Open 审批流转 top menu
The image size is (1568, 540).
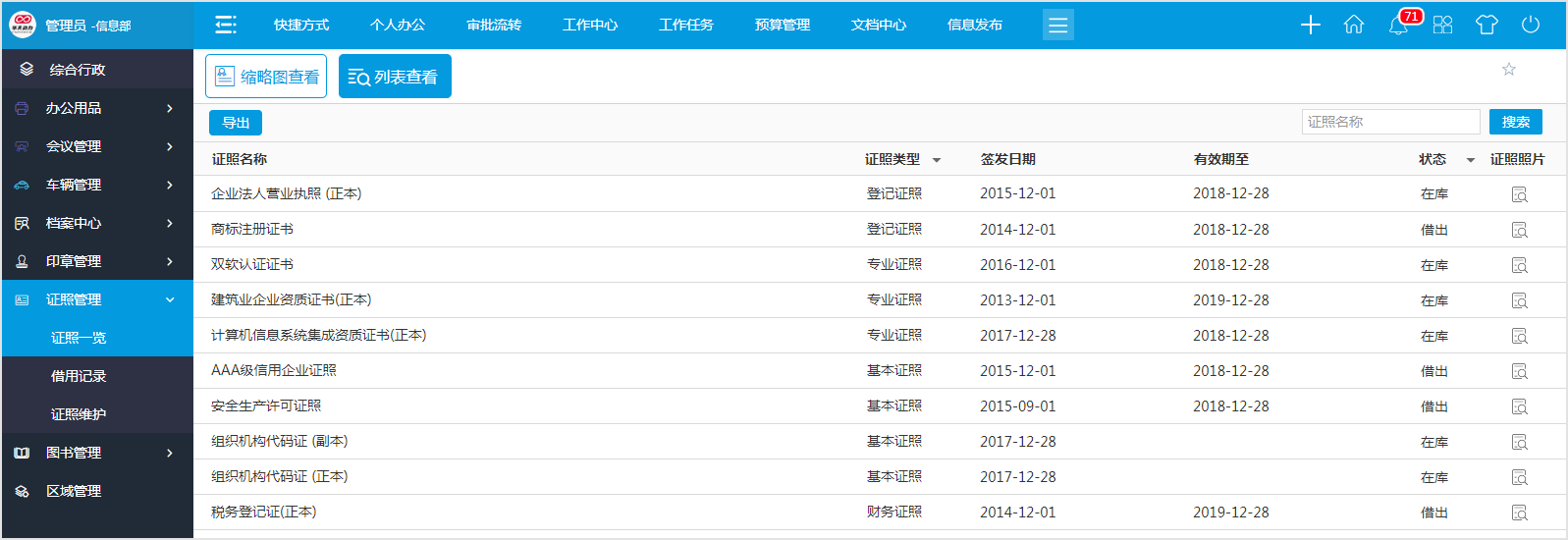click(494, 25)
